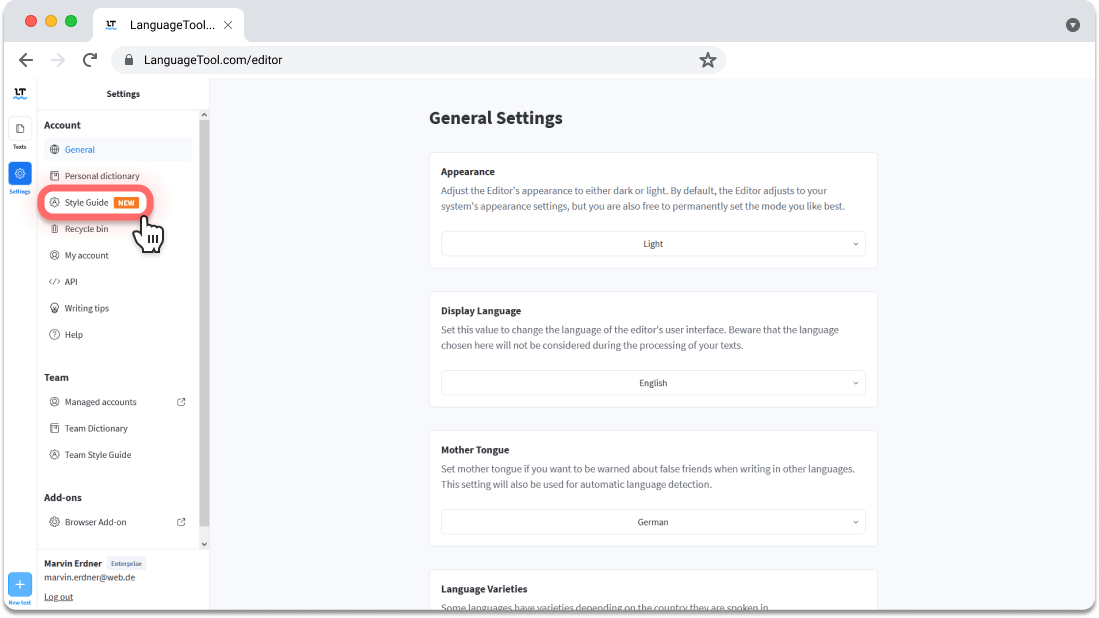
Task: Open the Mother Tongue dropdown set to German
Action: pyautogui.click(x=653, y=522)
